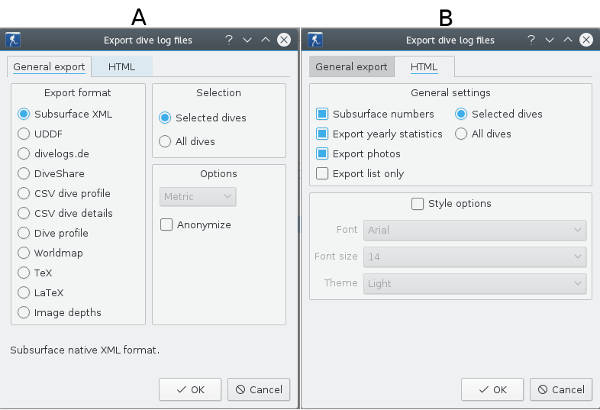Choose Image depths export format
600x410 pixels.
click(59, 313)
